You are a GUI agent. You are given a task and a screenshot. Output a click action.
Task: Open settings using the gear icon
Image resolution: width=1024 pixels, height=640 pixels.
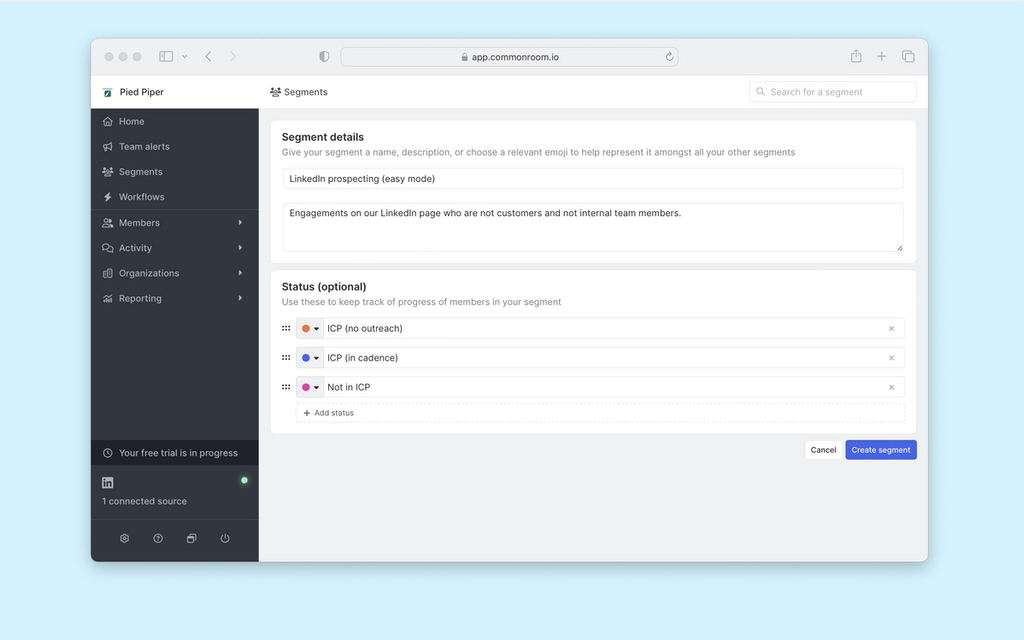tap(124, 538)
